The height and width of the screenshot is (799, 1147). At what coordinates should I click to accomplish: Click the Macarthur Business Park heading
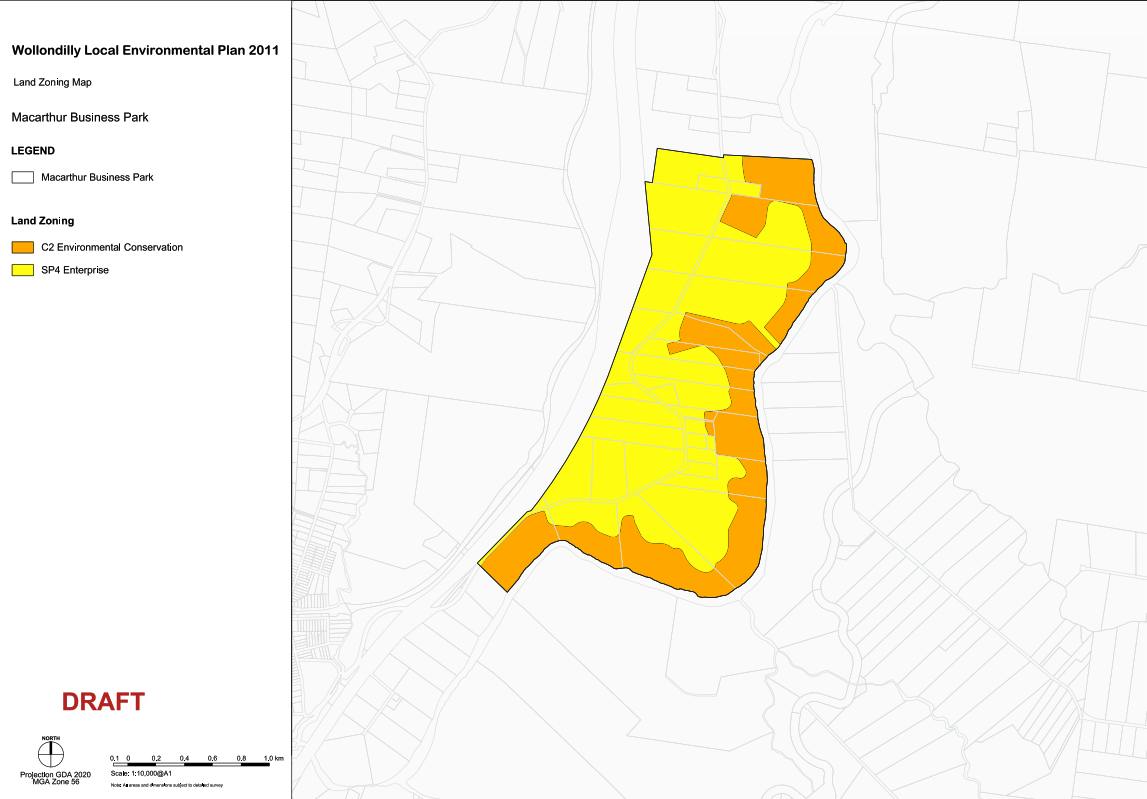(80, 117)
